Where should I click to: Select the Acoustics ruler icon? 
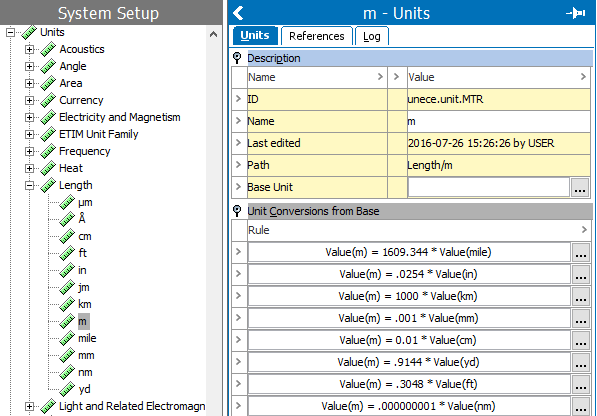[x=48, y=49]
